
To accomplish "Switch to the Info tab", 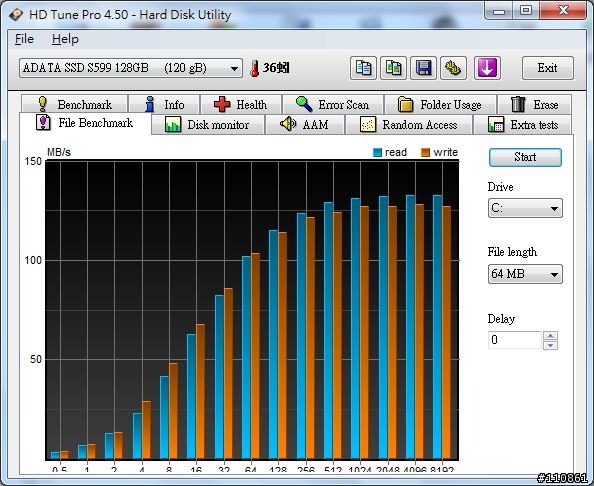I will (x=164, y=104).
